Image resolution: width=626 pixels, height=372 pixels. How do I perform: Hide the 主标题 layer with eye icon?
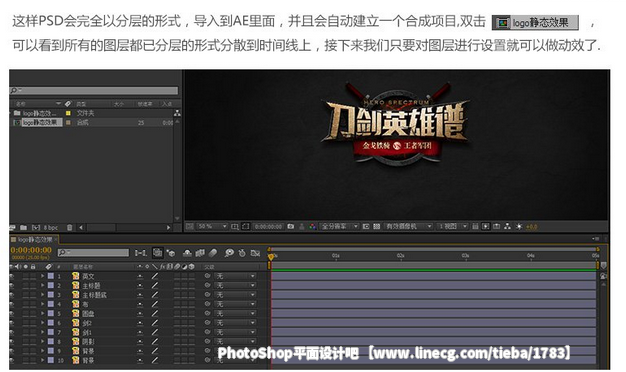pyautogui.click(x=11, y=285)
